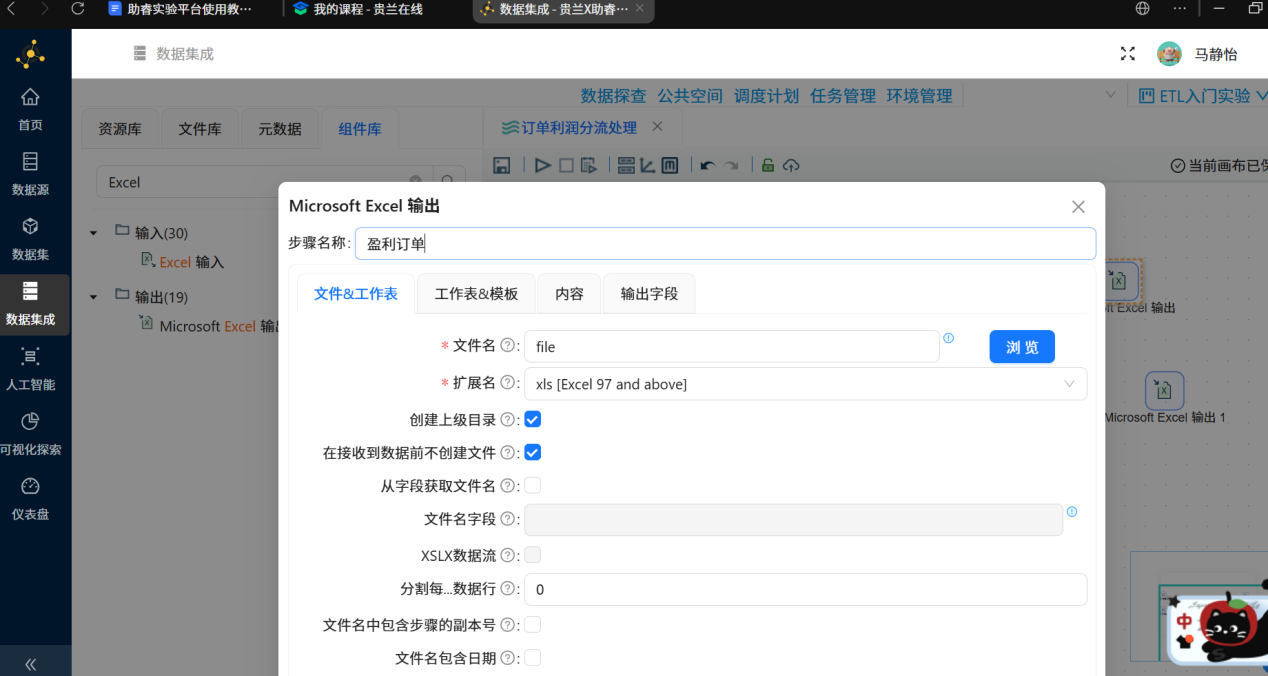Open the ETL入门实验 project dropdown
This screenshot has height=676, width=1268.
coord(1203,96)
